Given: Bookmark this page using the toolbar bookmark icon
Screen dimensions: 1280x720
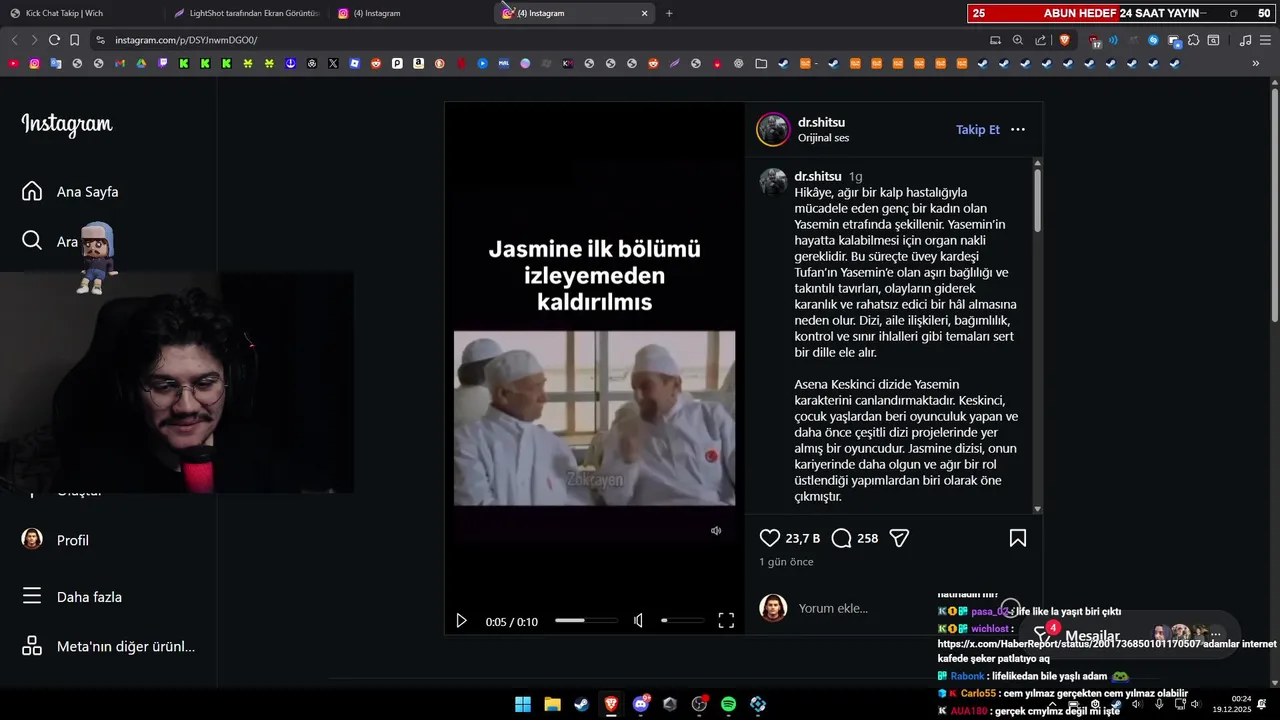Looking at the screenshot, I should [x=75, y=40].
